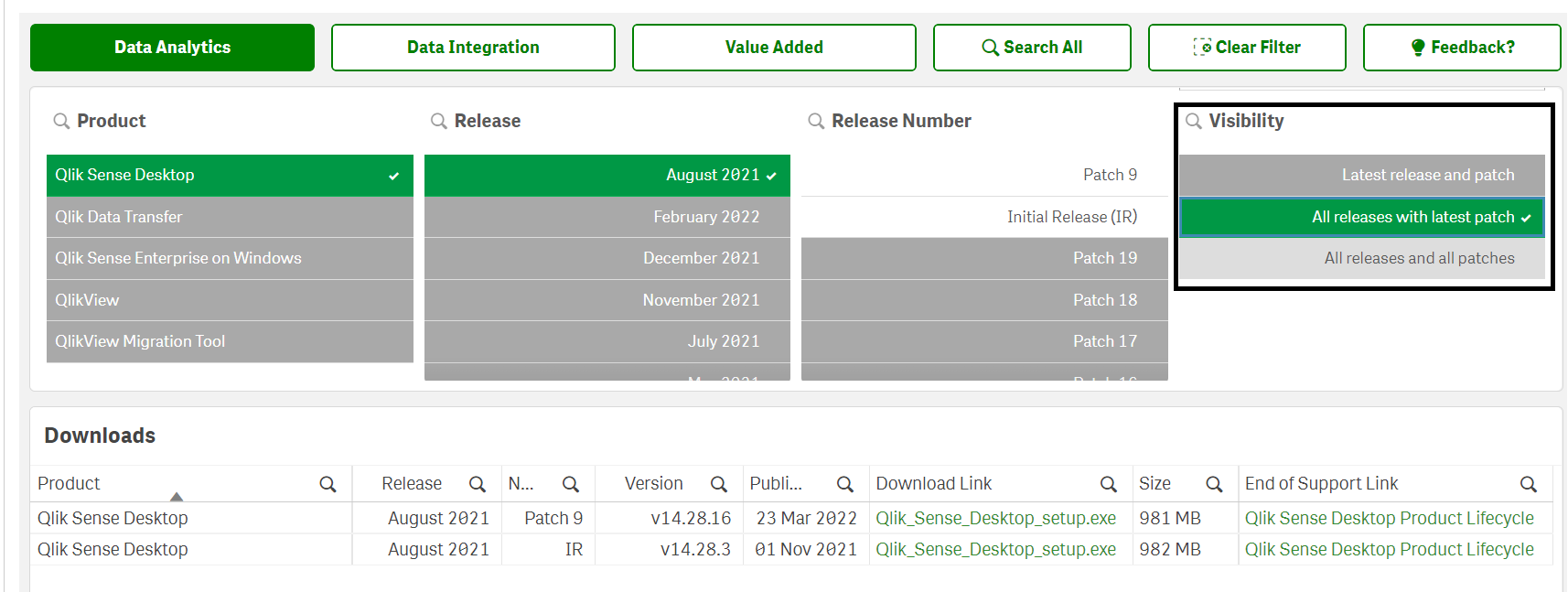
Task: Deselect Qlik Sense Desktop product
Action: [230, 175]
